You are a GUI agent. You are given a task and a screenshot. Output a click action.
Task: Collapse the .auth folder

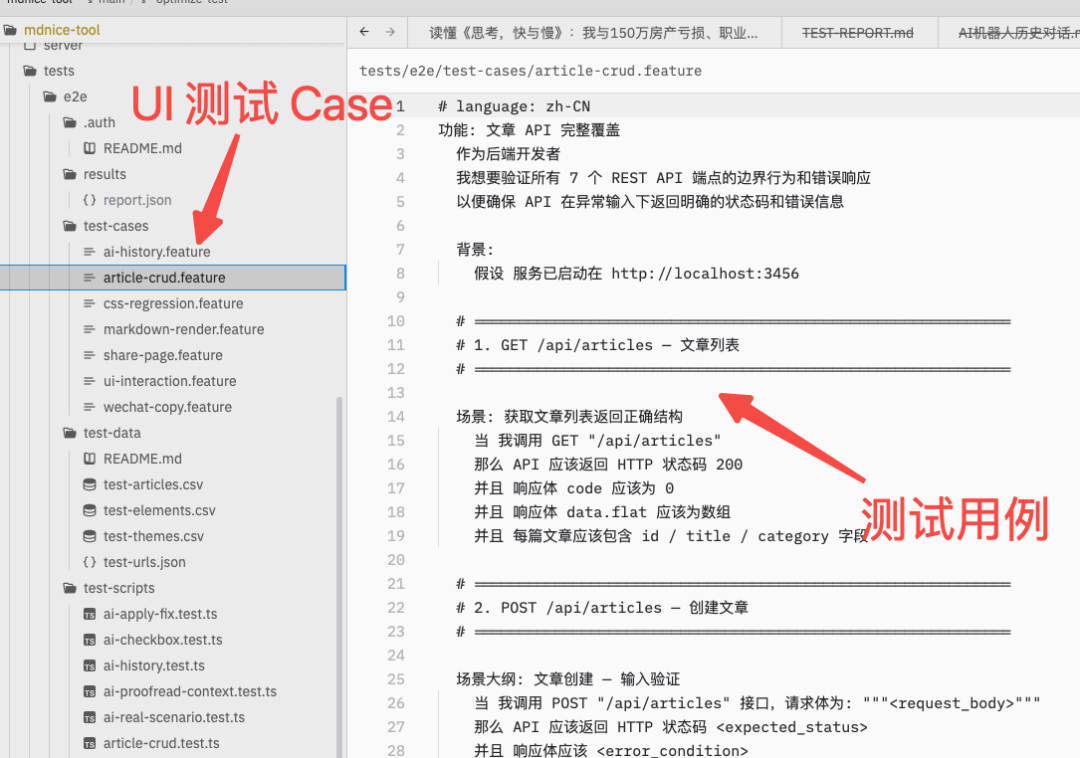pyautogui.click(x=99, y=123)
